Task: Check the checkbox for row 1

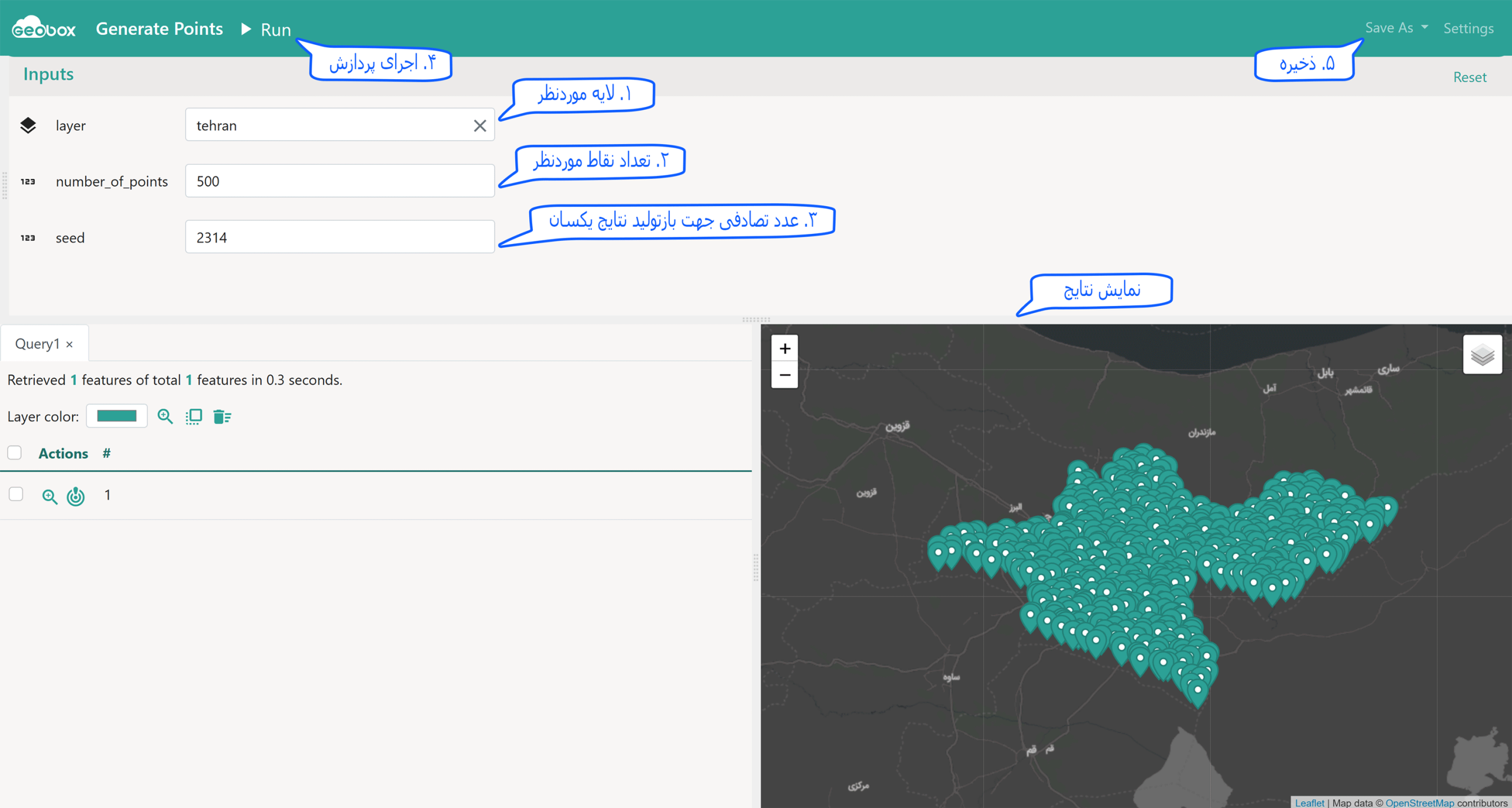Action: coord(16,494)
